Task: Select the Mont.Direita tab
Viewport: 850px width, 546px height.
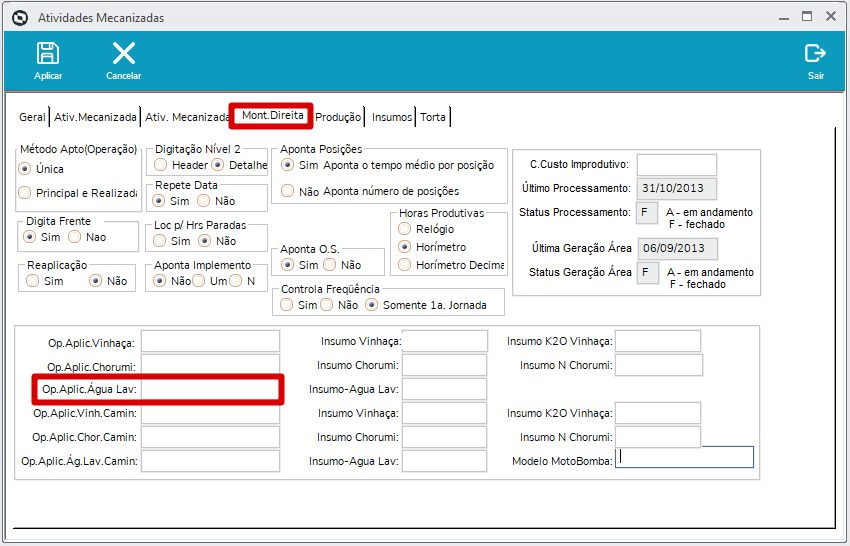Action: tap(273, 115)
